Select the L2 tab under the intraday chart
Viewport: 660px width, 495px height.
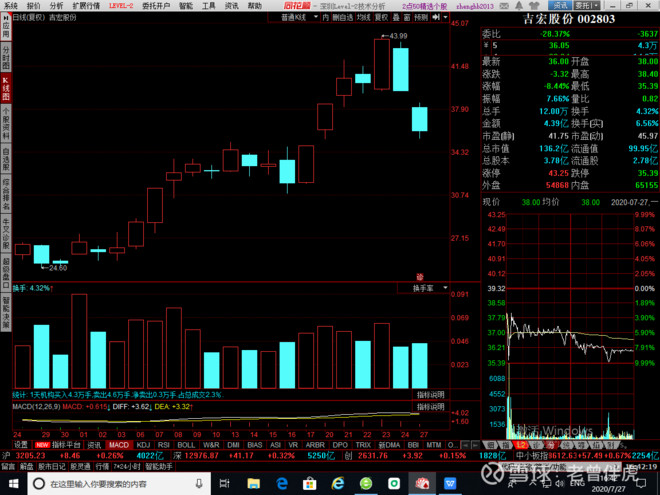pos(521,445)
